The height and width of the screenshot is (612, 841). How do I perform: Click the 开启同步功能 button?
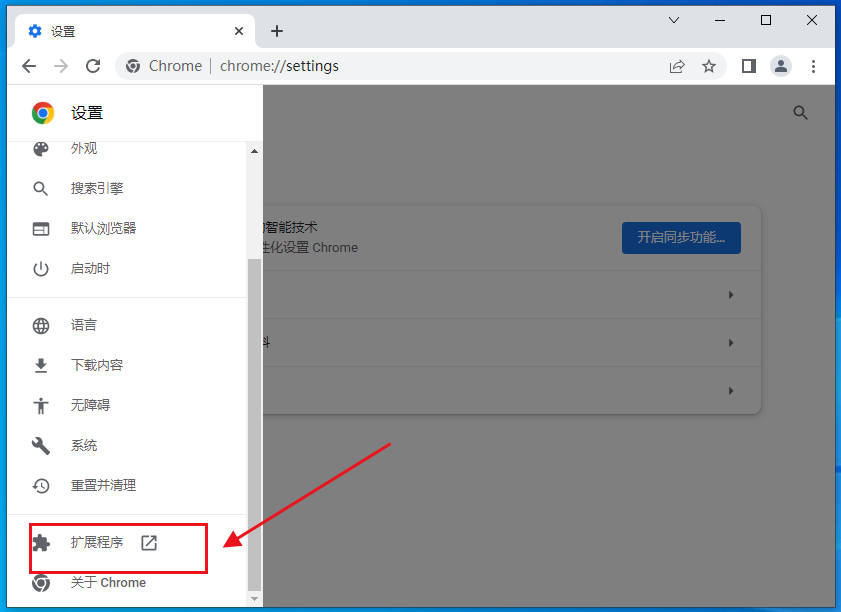point(681,238)
